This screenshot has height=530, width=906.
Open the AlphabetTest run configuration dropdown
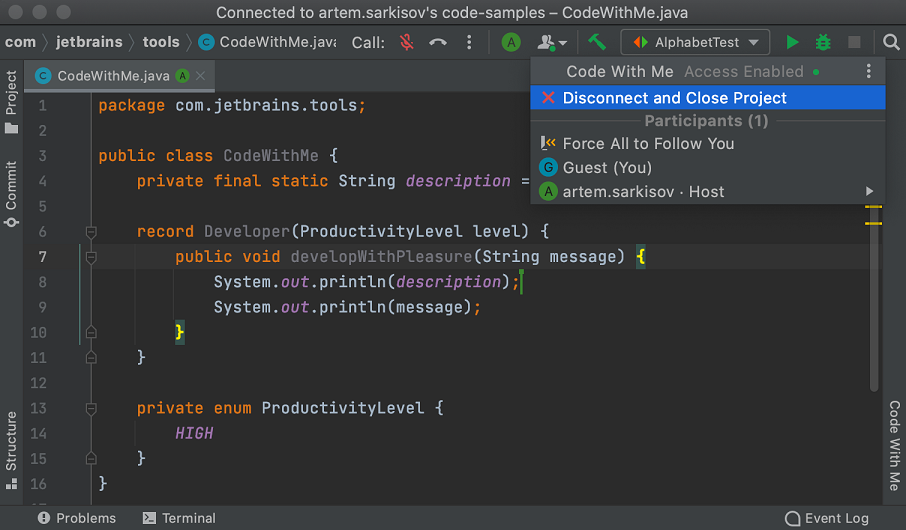point(695,42)
